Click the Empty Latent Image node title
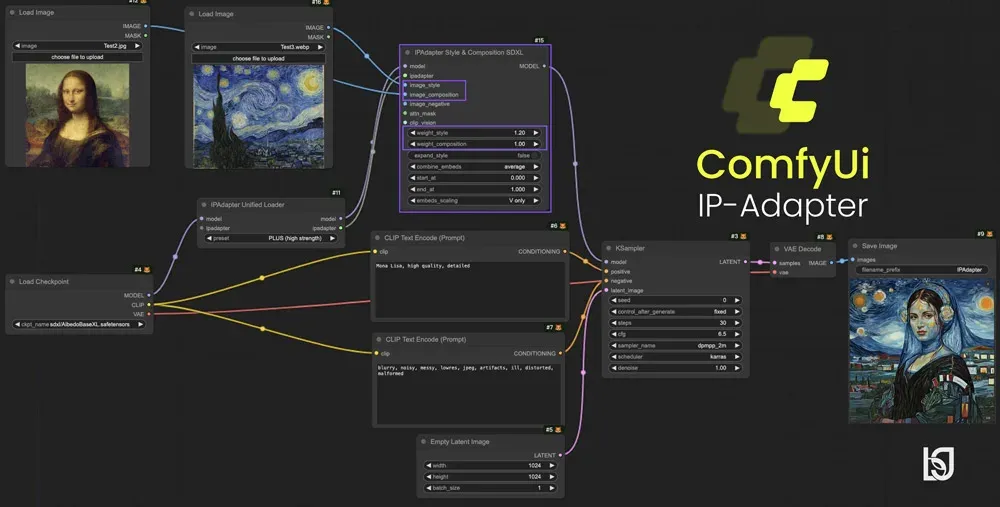Screen dimensions: 1000x507 pos(460,441)
